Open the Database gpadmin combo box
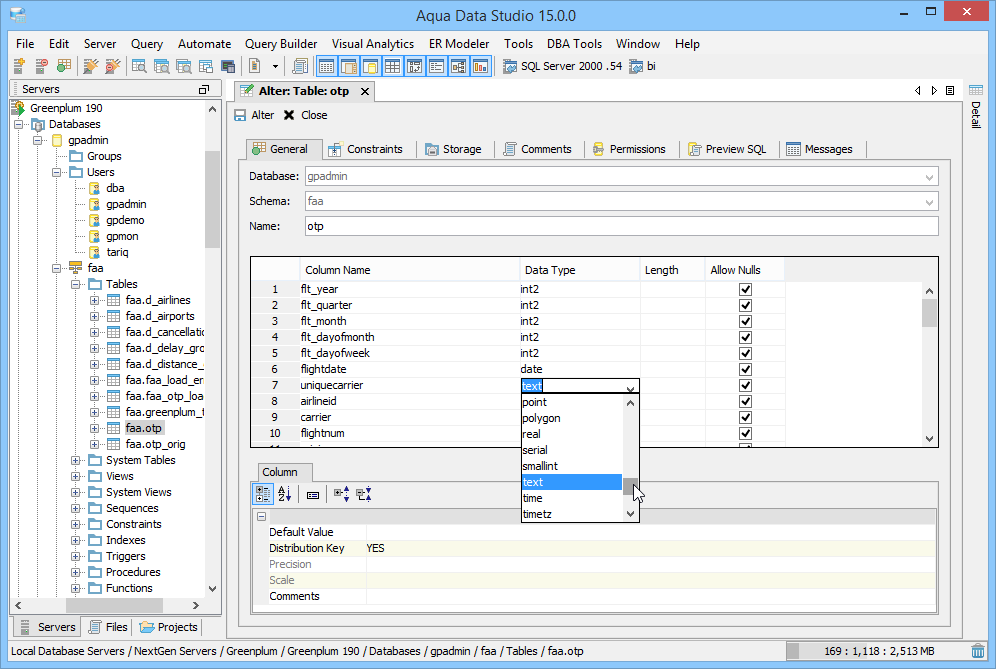 [621, 177]
